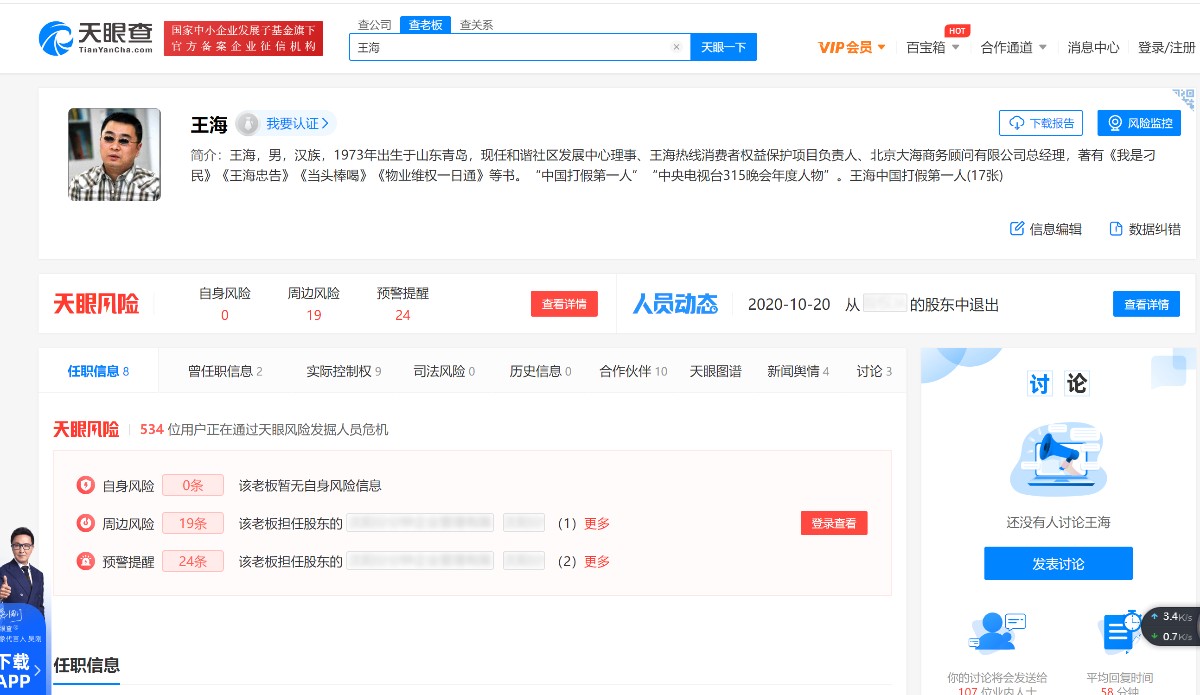The width and height of the screenshot is (1200, 695).
Task: Click the network speed indicator widget
Action: click(x=1169, y=626)
